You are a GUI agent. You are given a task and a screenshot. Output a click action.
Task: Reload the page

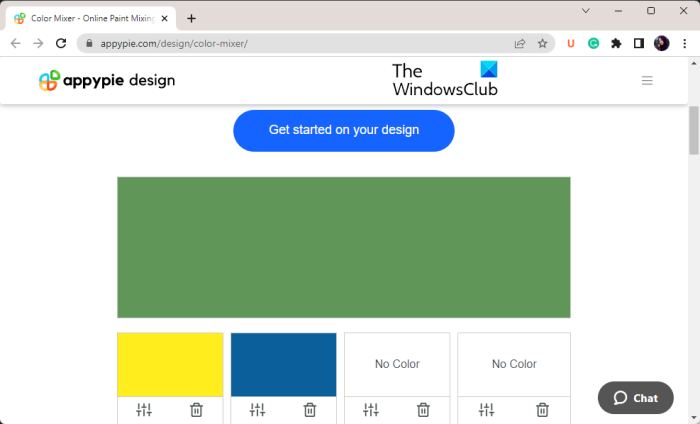[x=61, y=44]
